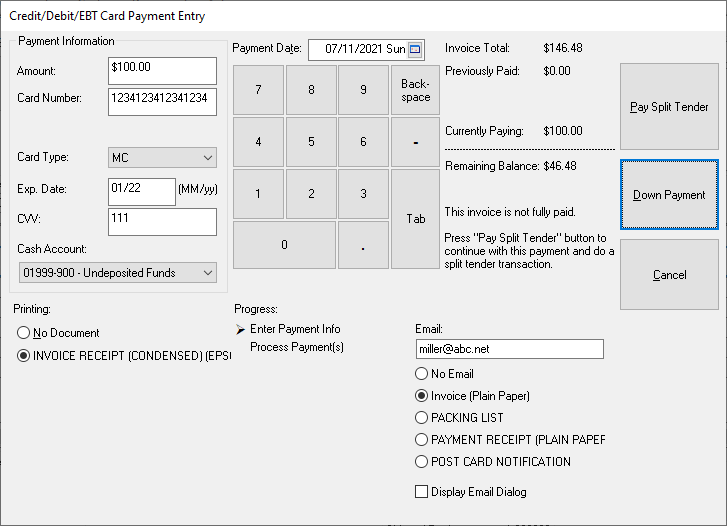
Task: Open the Payment Date calendar picker
Action: (x=416, y=49)
